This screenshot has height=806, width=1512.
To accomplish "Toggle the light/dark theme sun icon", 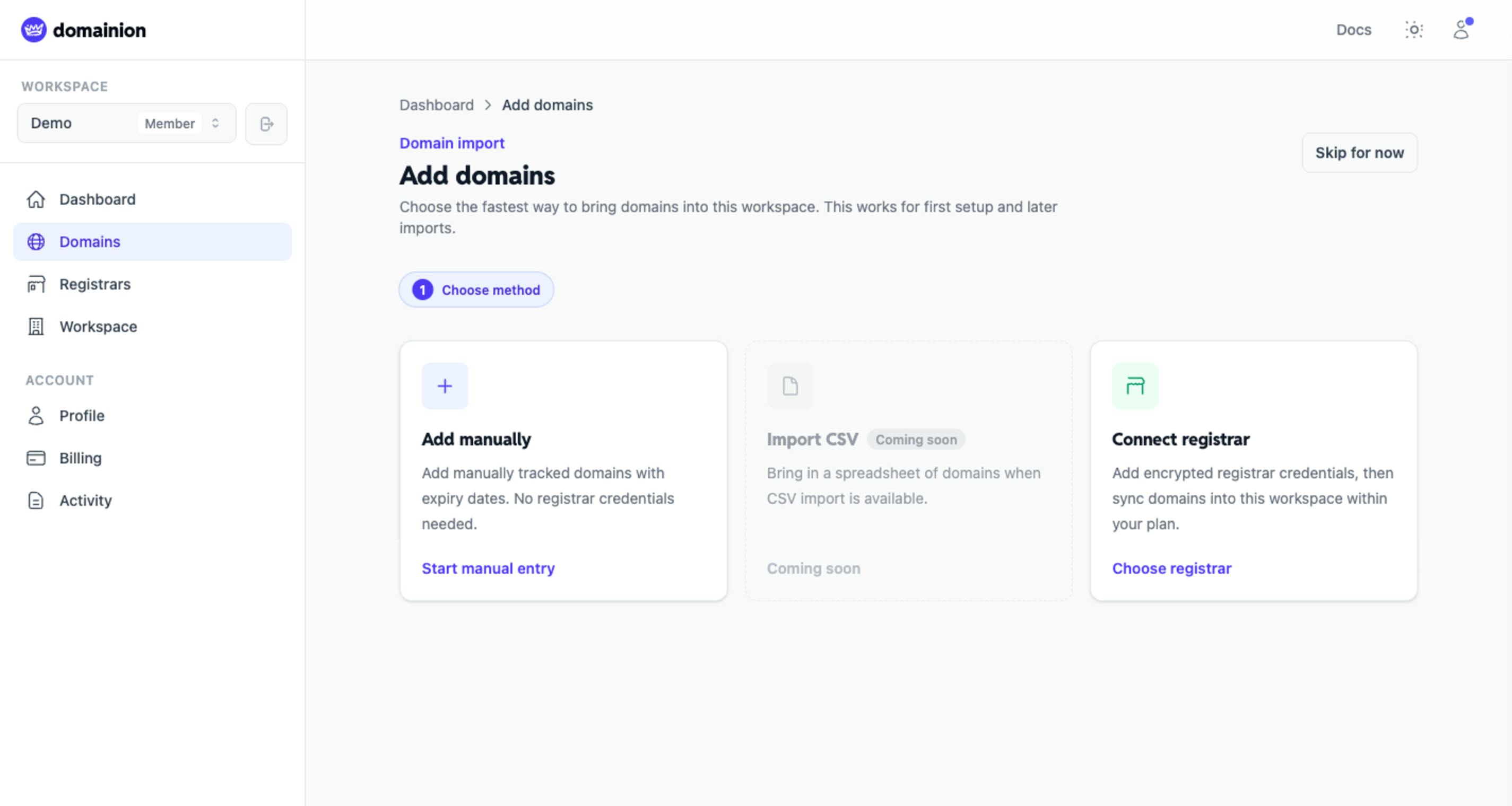I will pyautogui.click(x=1414, y=30).
